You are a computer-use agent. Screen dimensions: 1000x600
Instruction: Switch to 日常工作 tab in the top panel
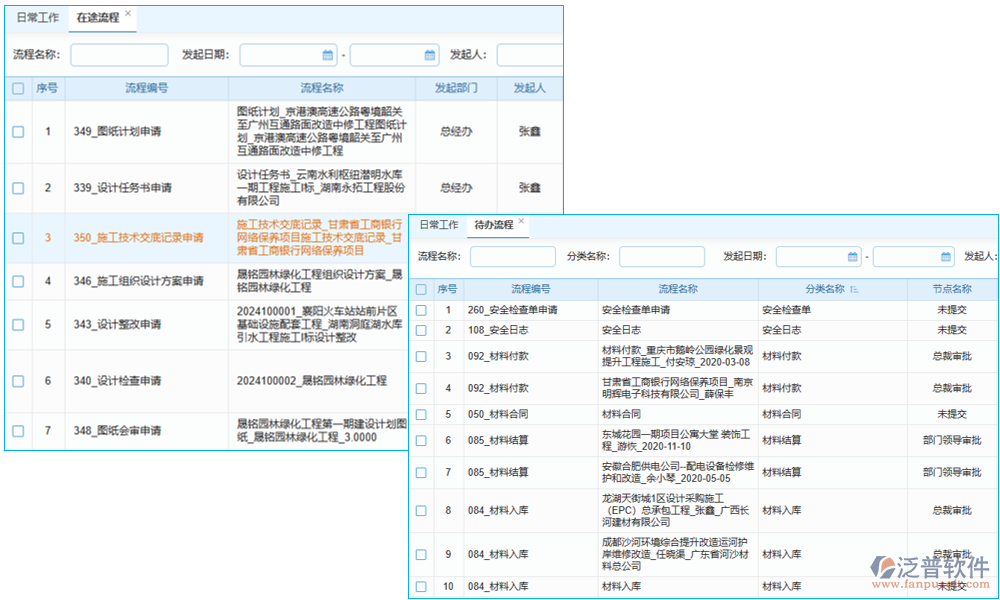[37, 18]
